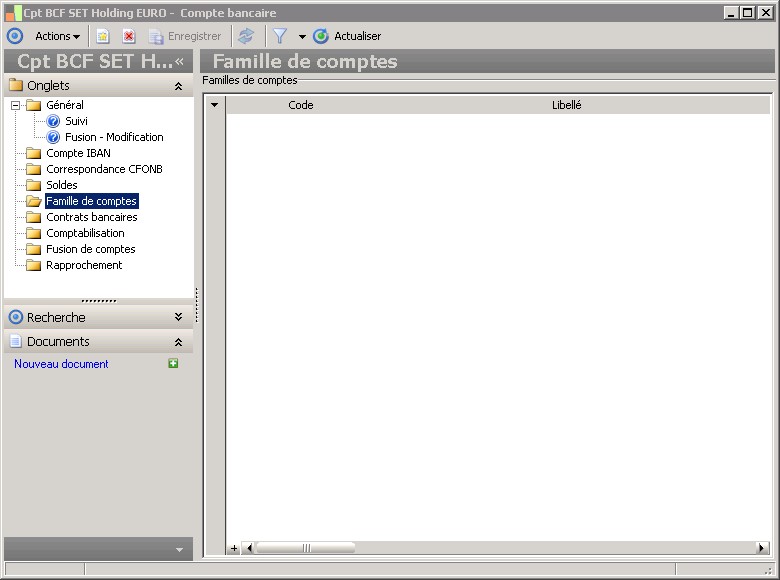Click the horizontal scrollbar right arrow
Screen dimensions: 780x580
point(762,548)
